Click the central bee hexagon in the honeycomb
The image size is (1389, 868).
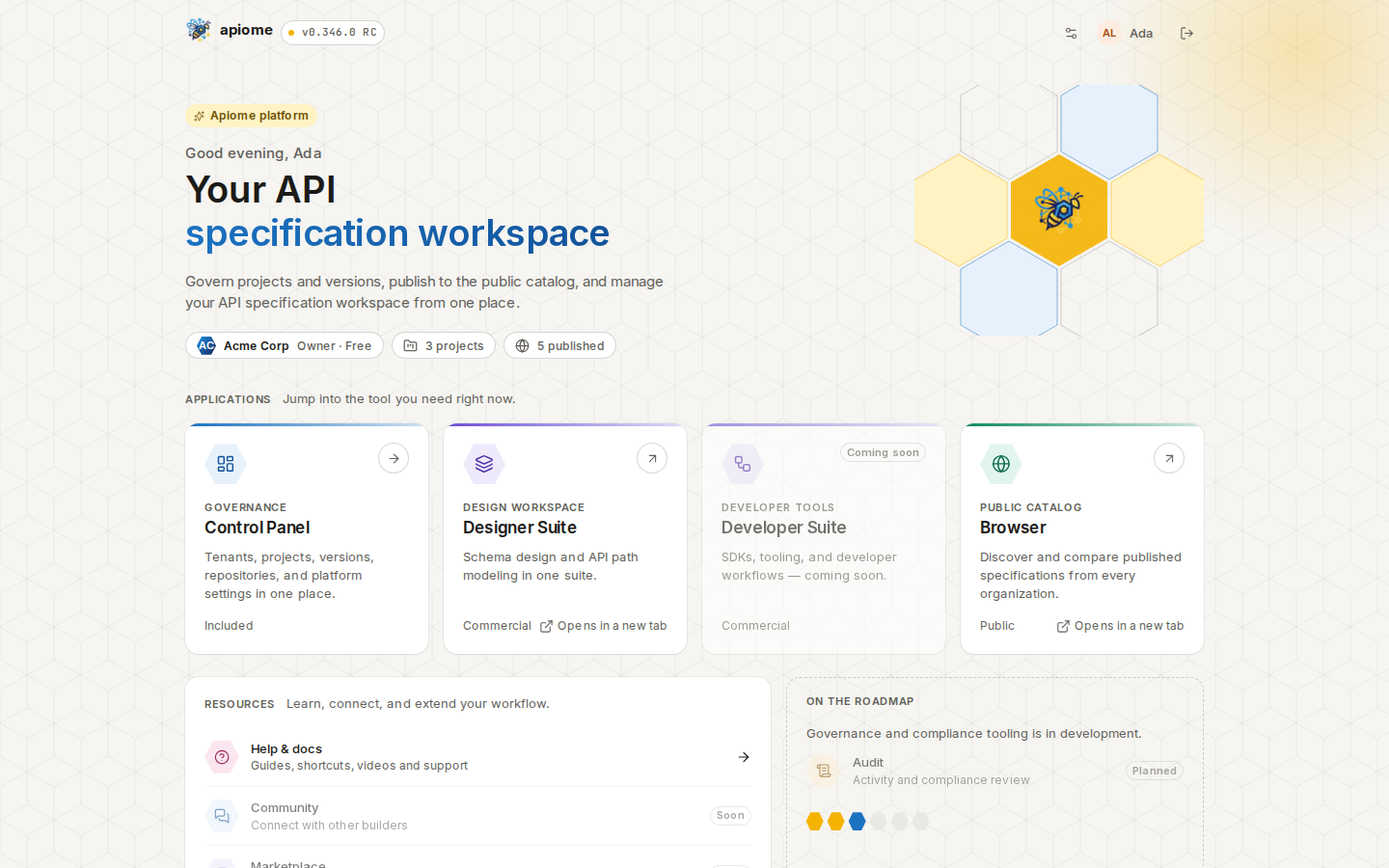1059,209
